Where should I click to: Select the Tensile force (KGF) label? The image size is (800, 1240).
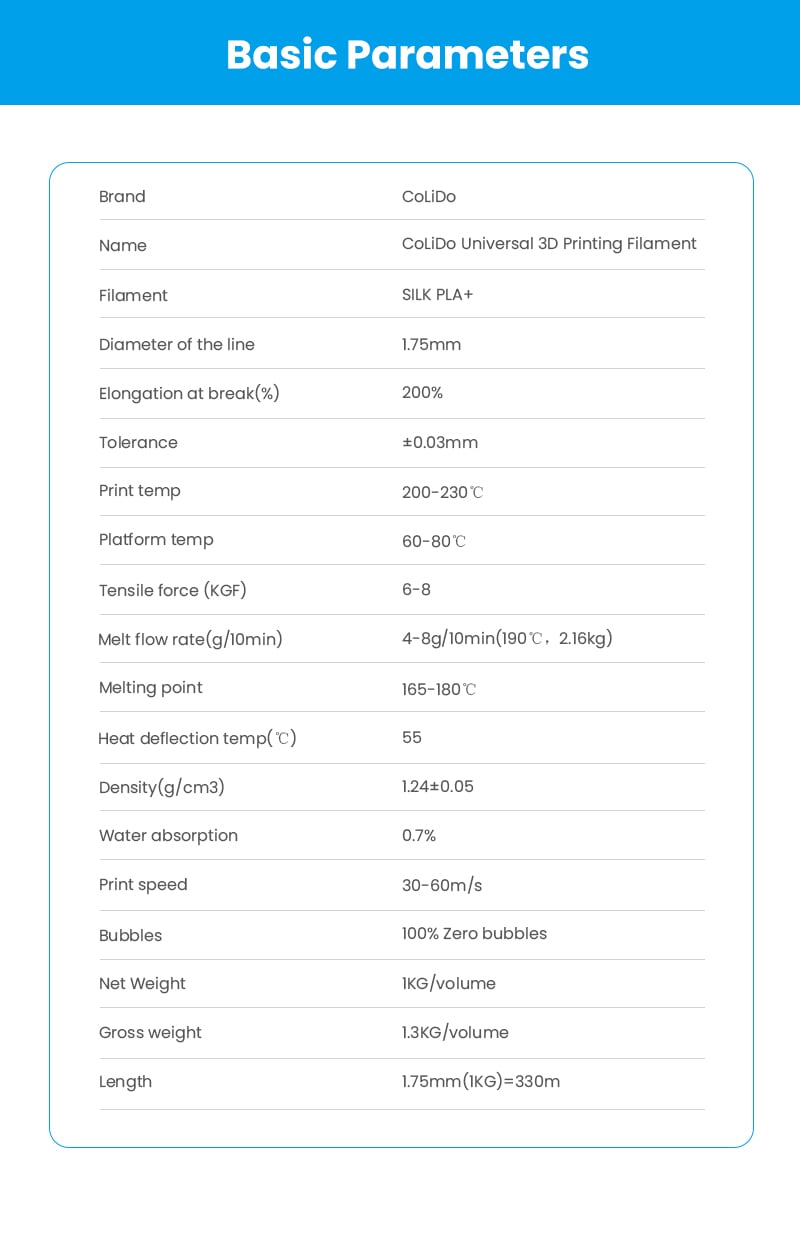click(x=172, y=590)
